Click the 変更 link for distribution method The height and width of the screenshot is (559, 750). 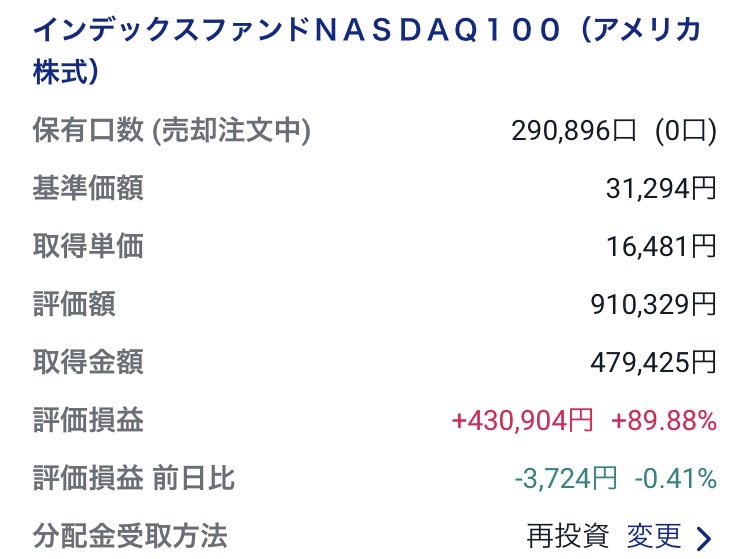pos(654,535)
